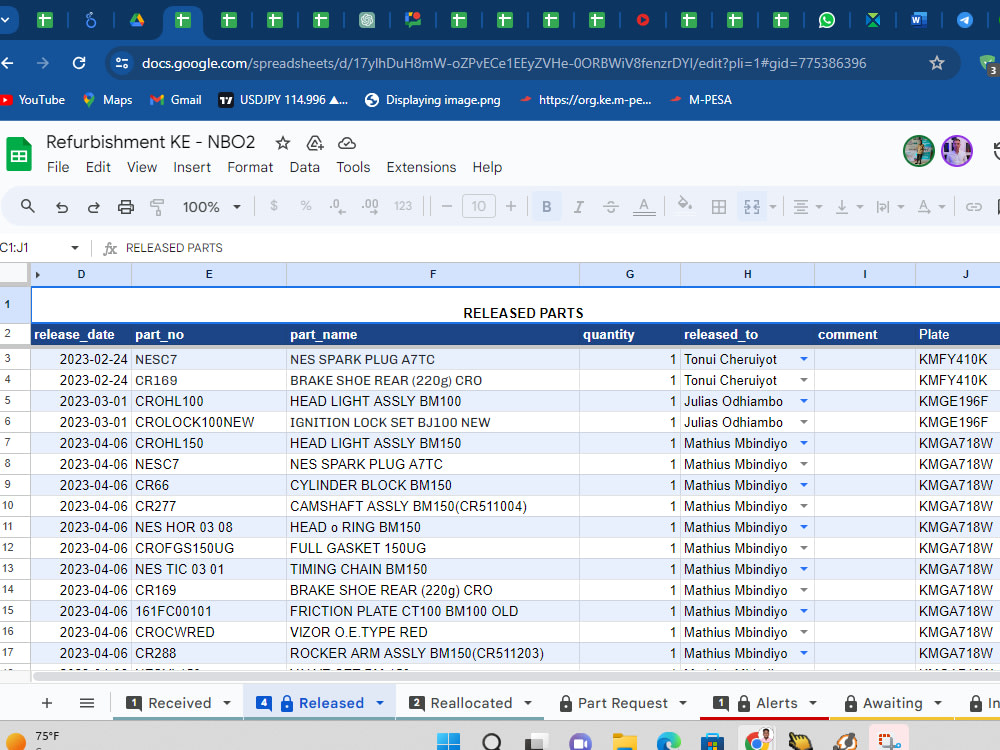Screen dimensions: 1000x750
Task: Open the search menus magnifier icon
Action: [27, 206]
